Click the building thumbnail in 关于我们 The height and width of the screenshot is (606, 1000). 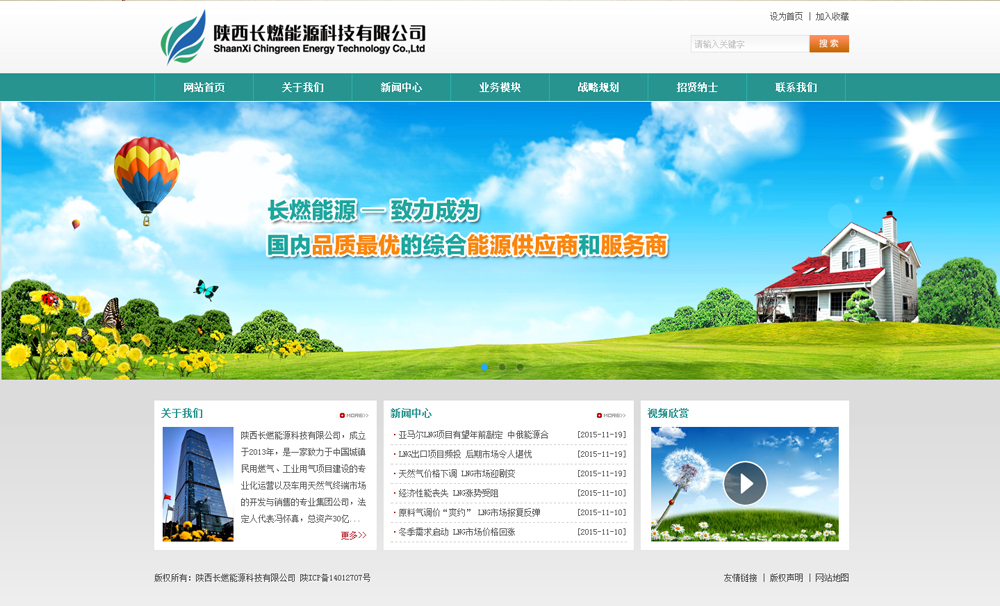click(198, 484)
